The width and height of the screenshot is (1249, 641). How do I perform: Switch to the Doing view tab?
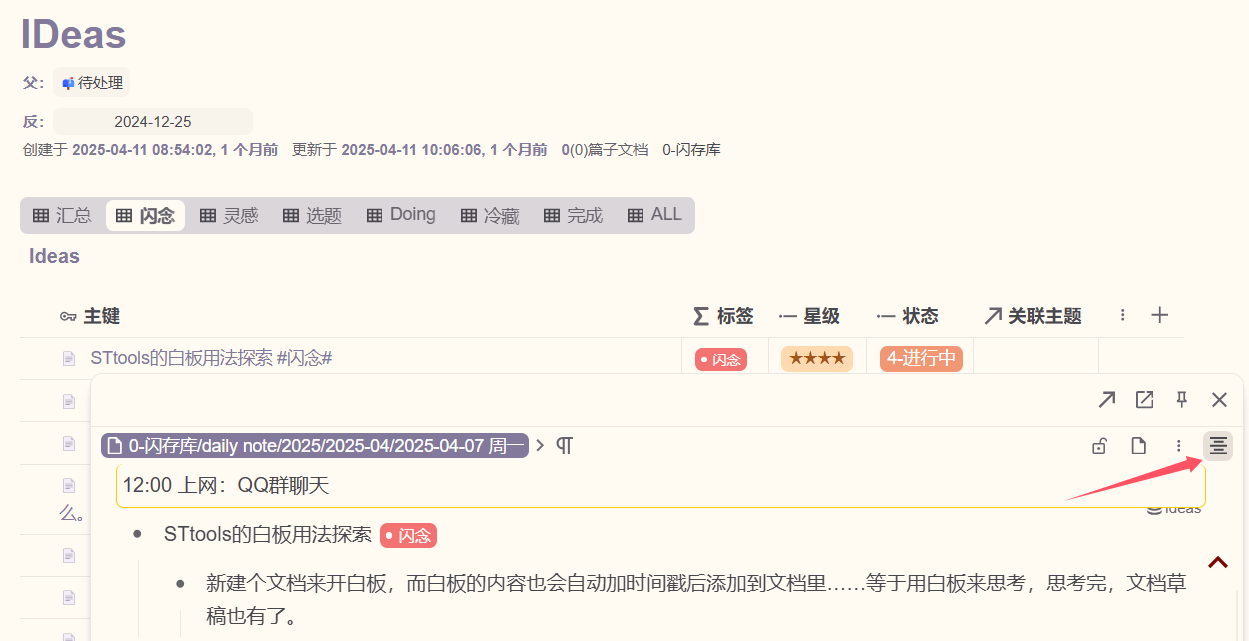pyautogui.click(x=401, y=215)
